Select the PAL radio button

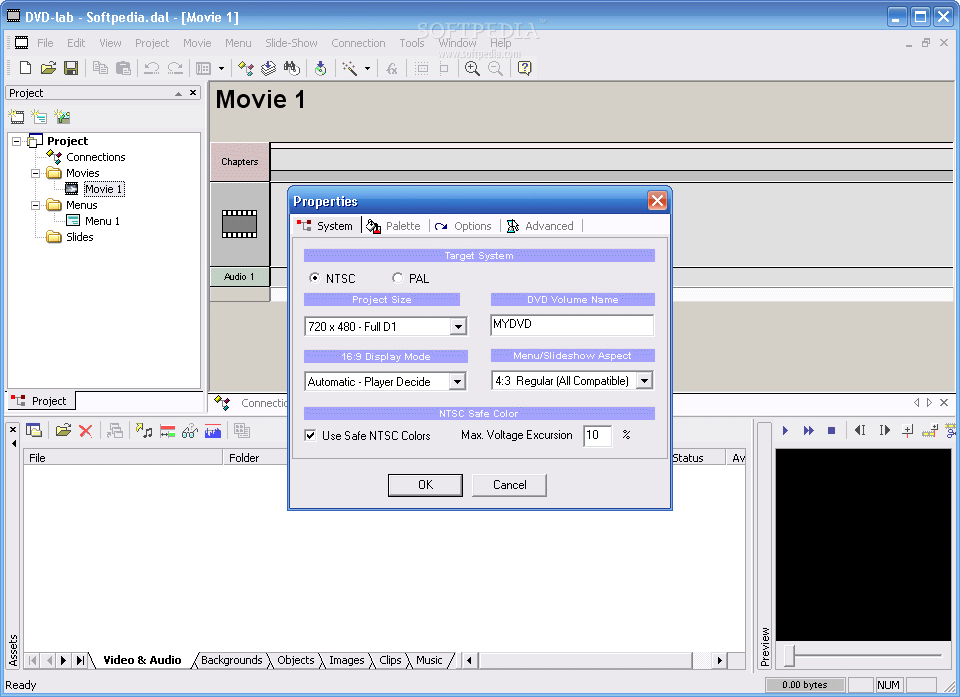coord(397,278)
